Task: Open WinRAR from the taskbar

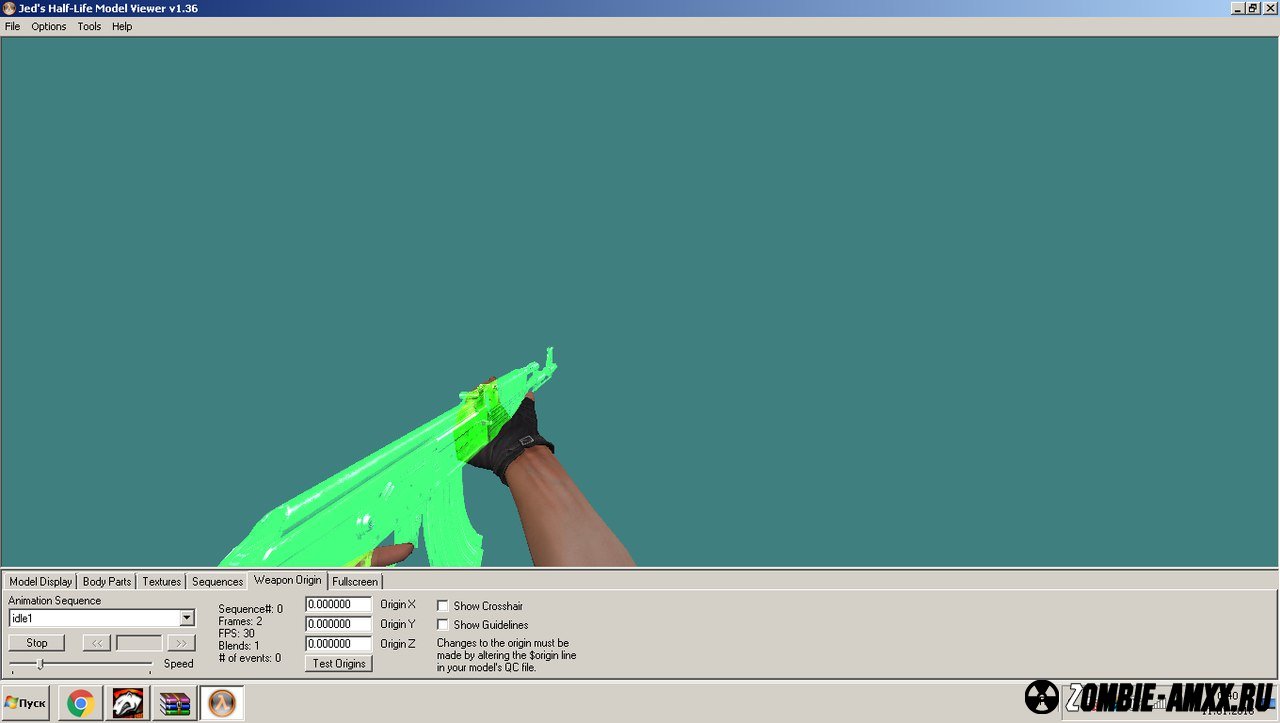Action: coord(175,703)
